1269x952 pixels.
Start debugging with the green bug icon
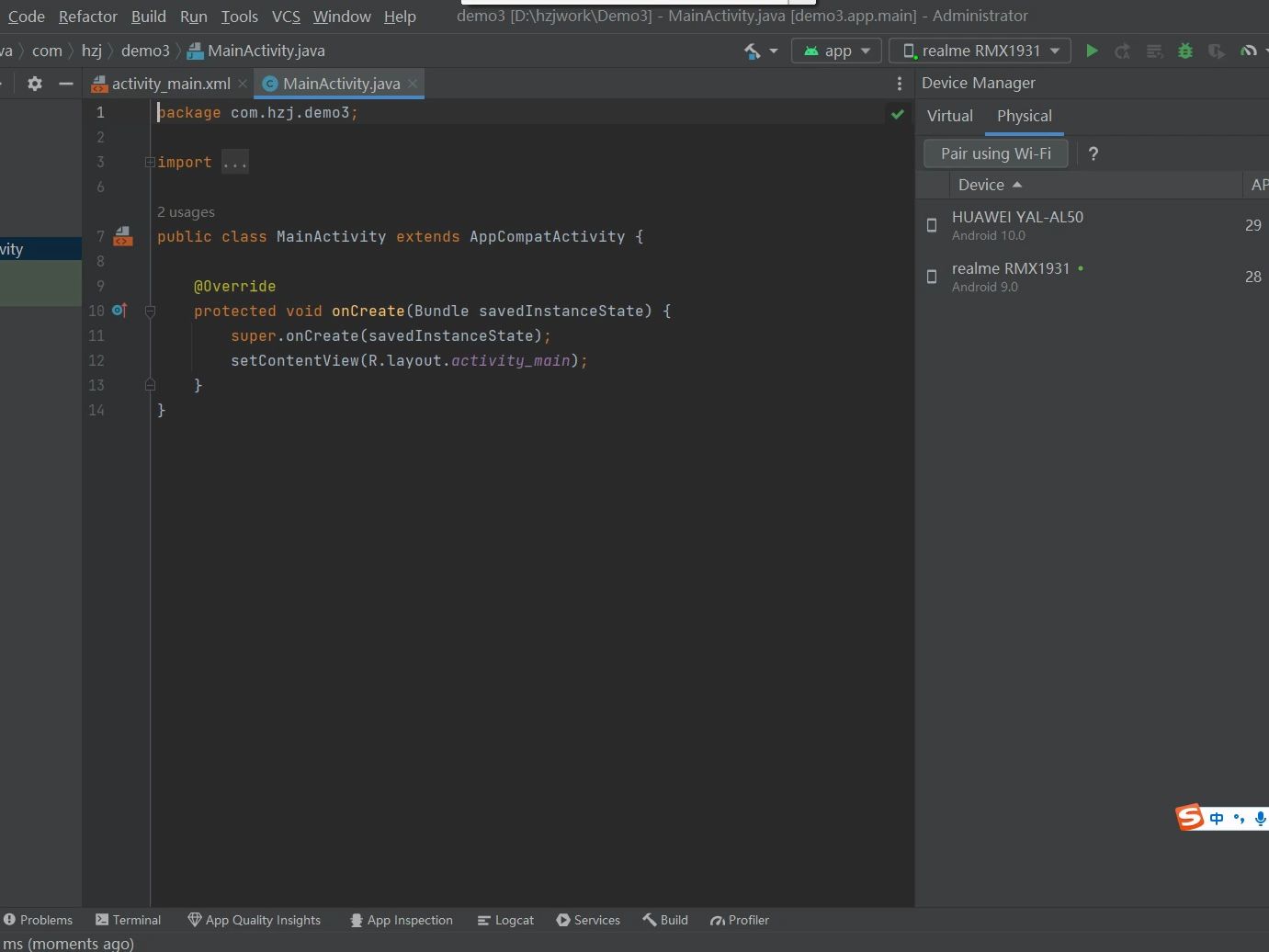click(x=1185, y=51)
